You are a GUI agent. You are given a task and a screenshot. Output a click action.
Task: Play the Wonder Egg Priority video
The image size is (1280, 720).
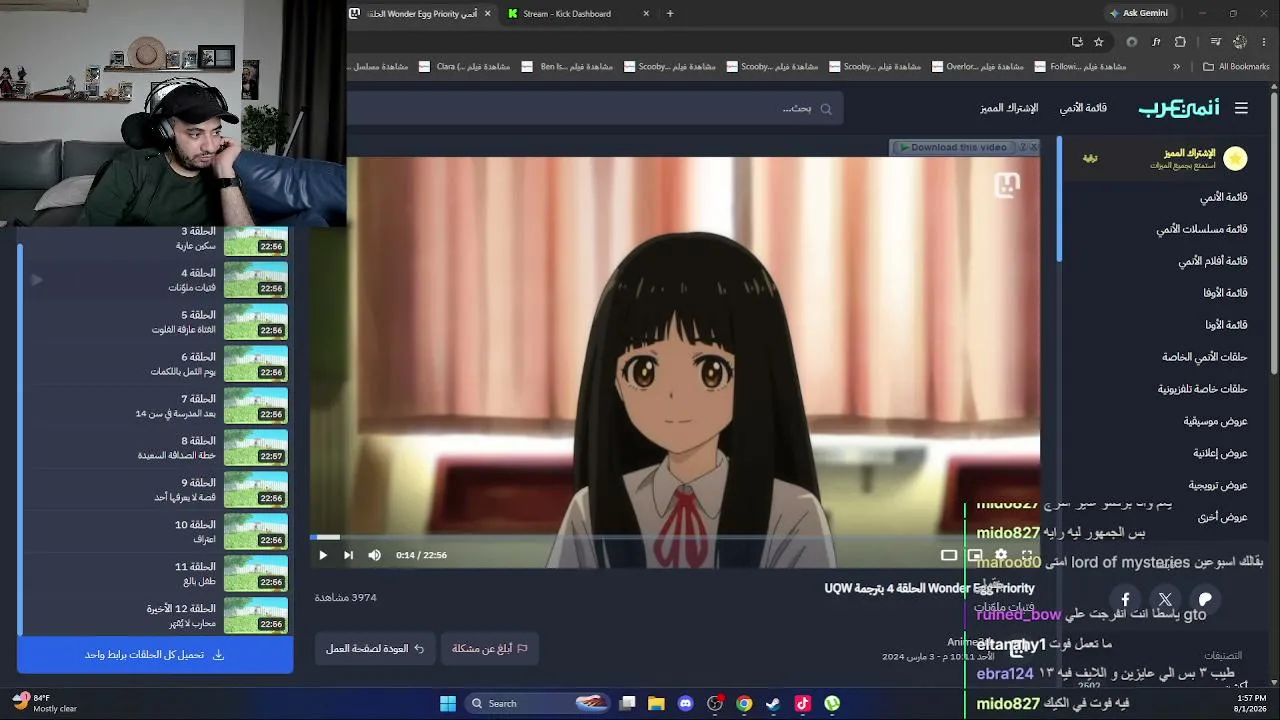(323, 555)
